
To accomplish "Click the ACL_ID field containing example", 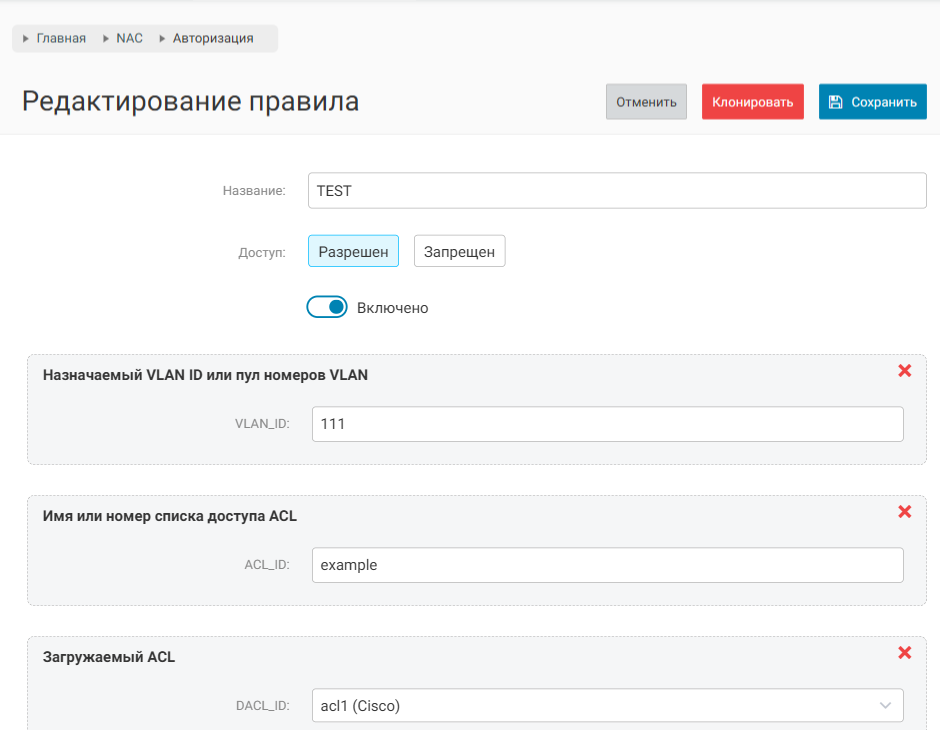I will (x=607, y=565).
